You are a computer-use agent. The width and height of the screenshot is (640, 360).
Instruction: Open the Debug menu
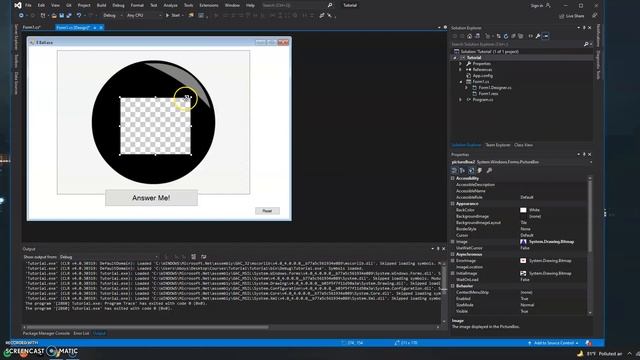[x=118, y=5]
